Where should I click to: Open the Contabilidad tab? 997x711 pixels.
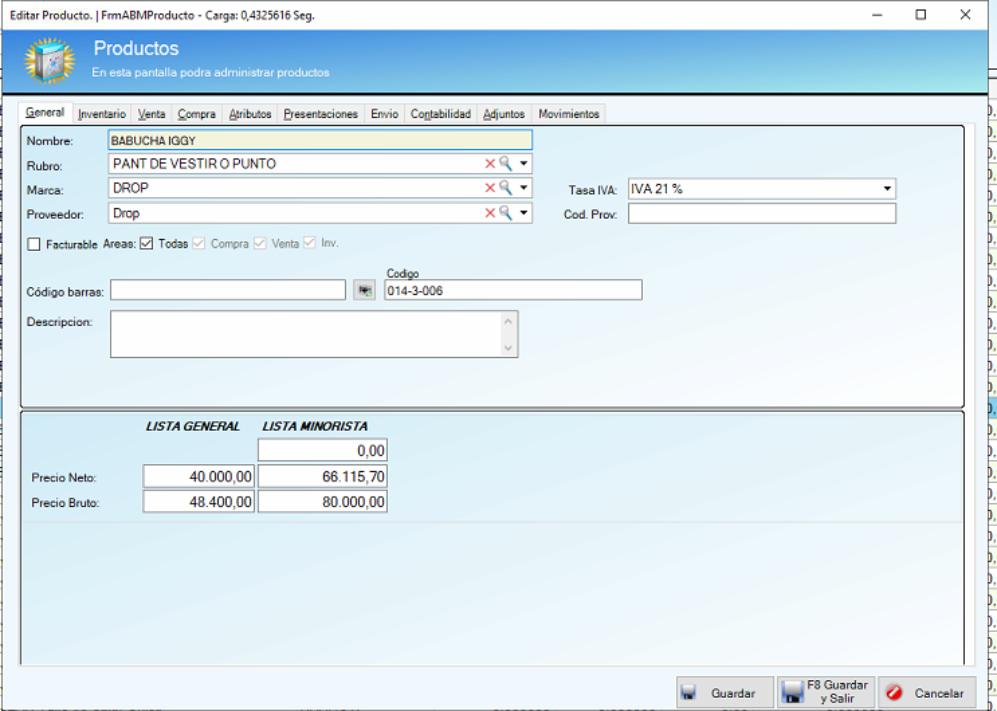tap(441, 114)
